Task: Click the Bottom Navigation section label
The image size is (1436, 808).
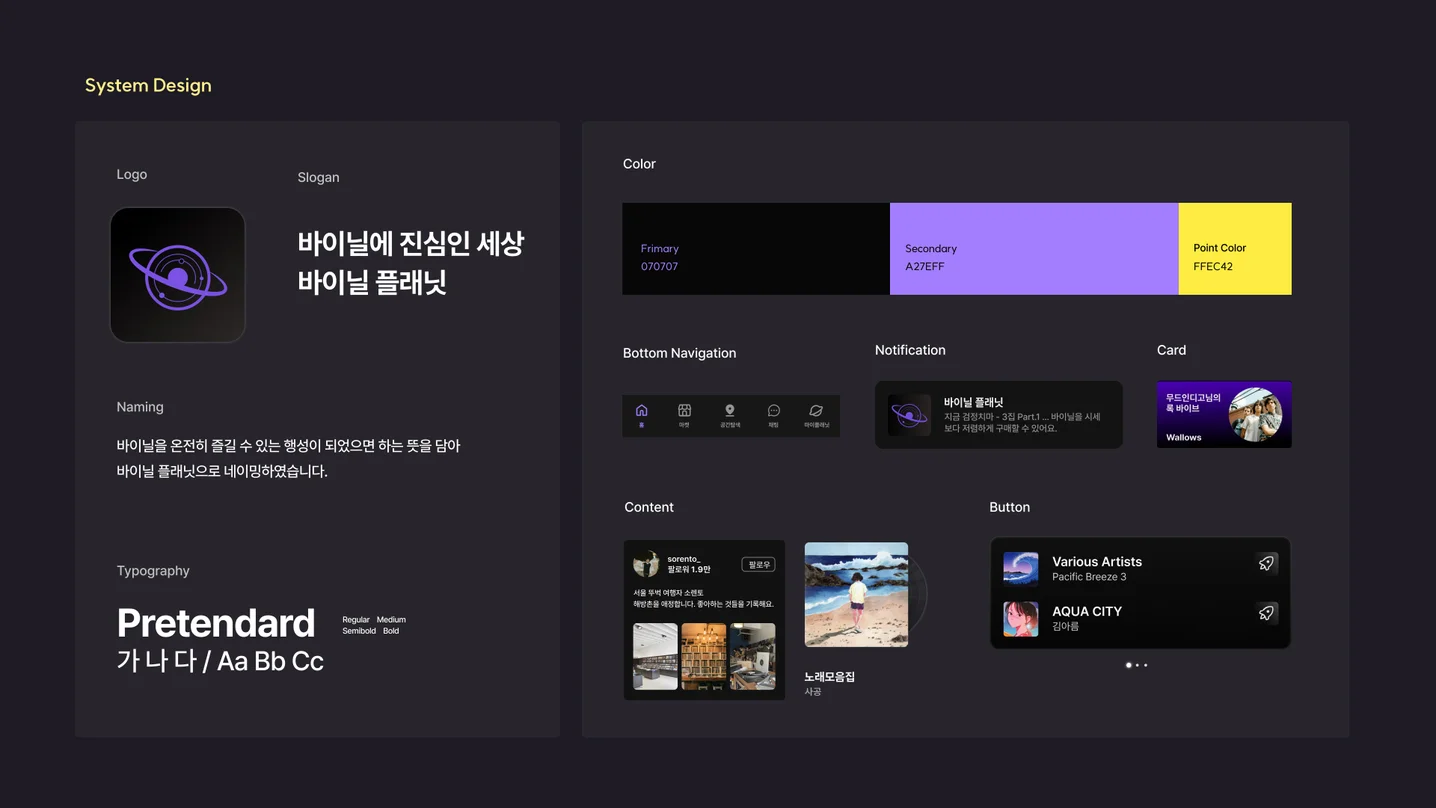Action: tap(679, 353)
